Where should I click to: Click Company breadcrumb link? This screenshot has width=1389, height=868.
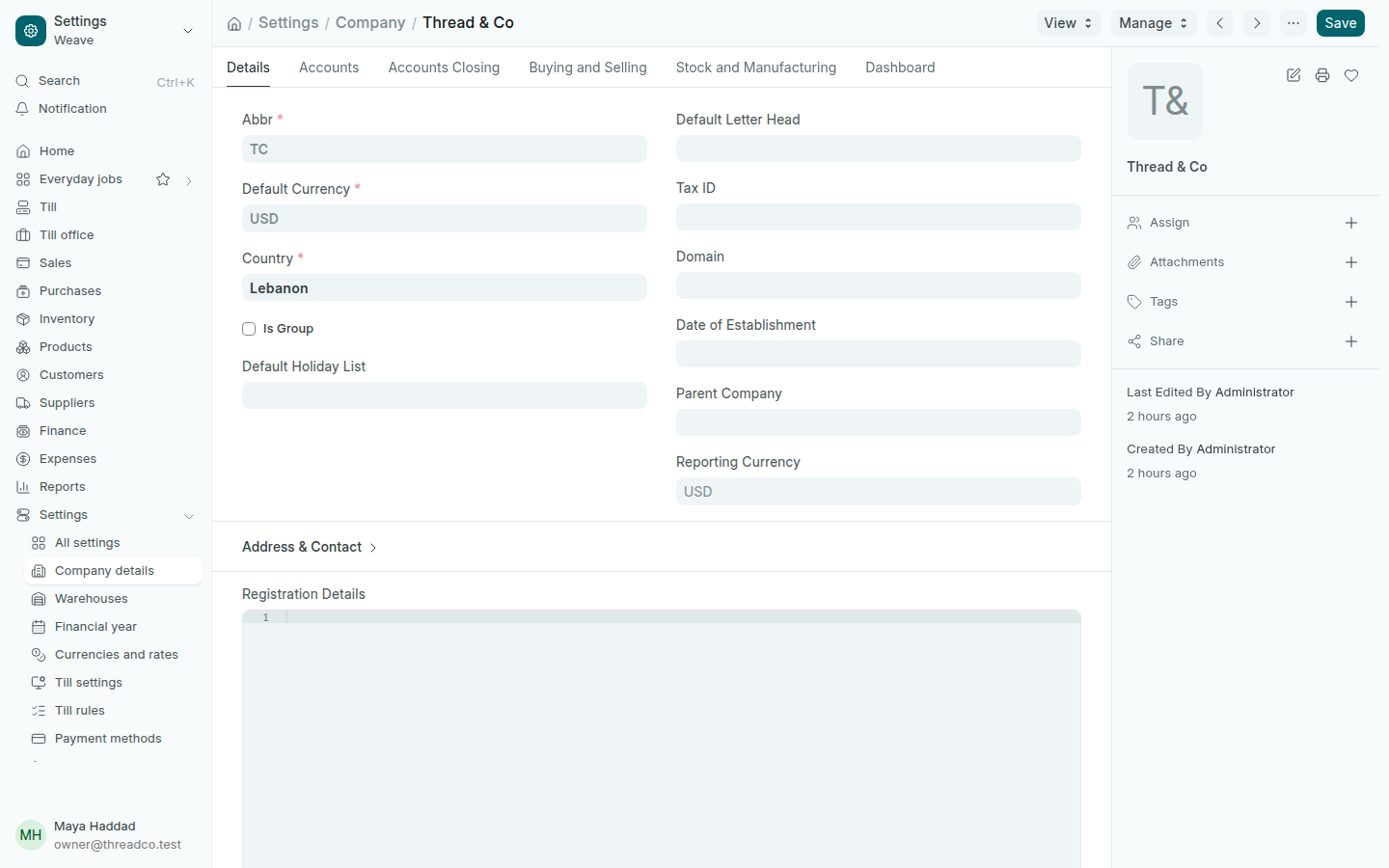point(370,23)
